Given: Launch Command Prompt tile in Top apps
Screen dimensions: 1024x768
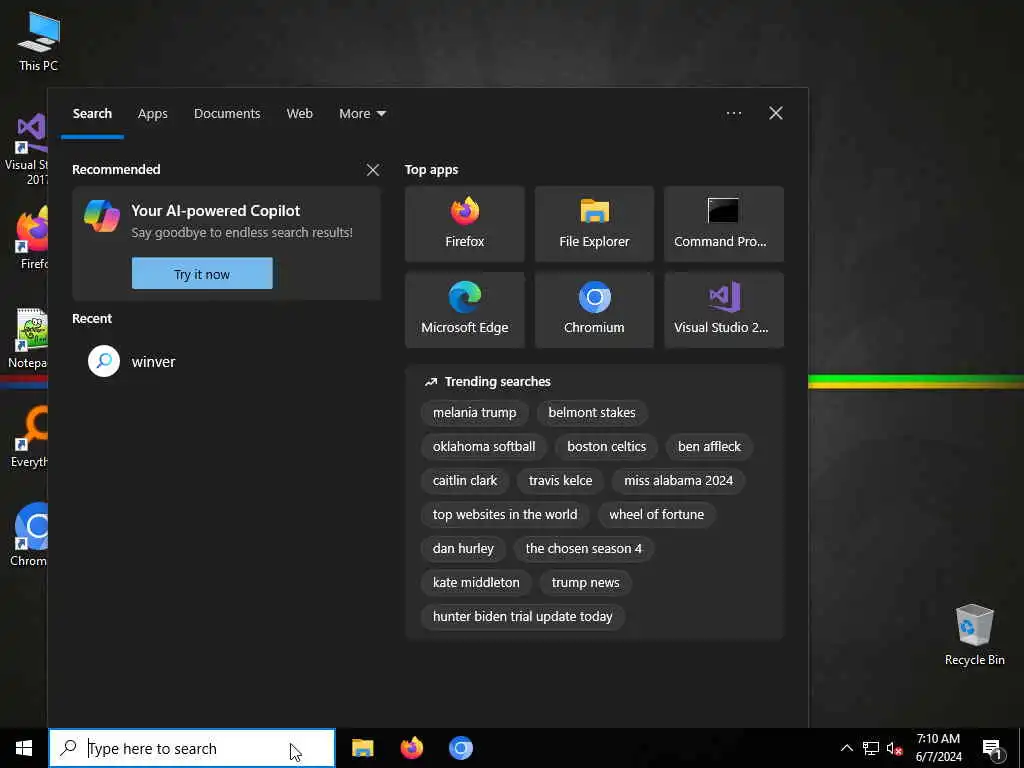Looking at the screenshot, I should [724, 223].
